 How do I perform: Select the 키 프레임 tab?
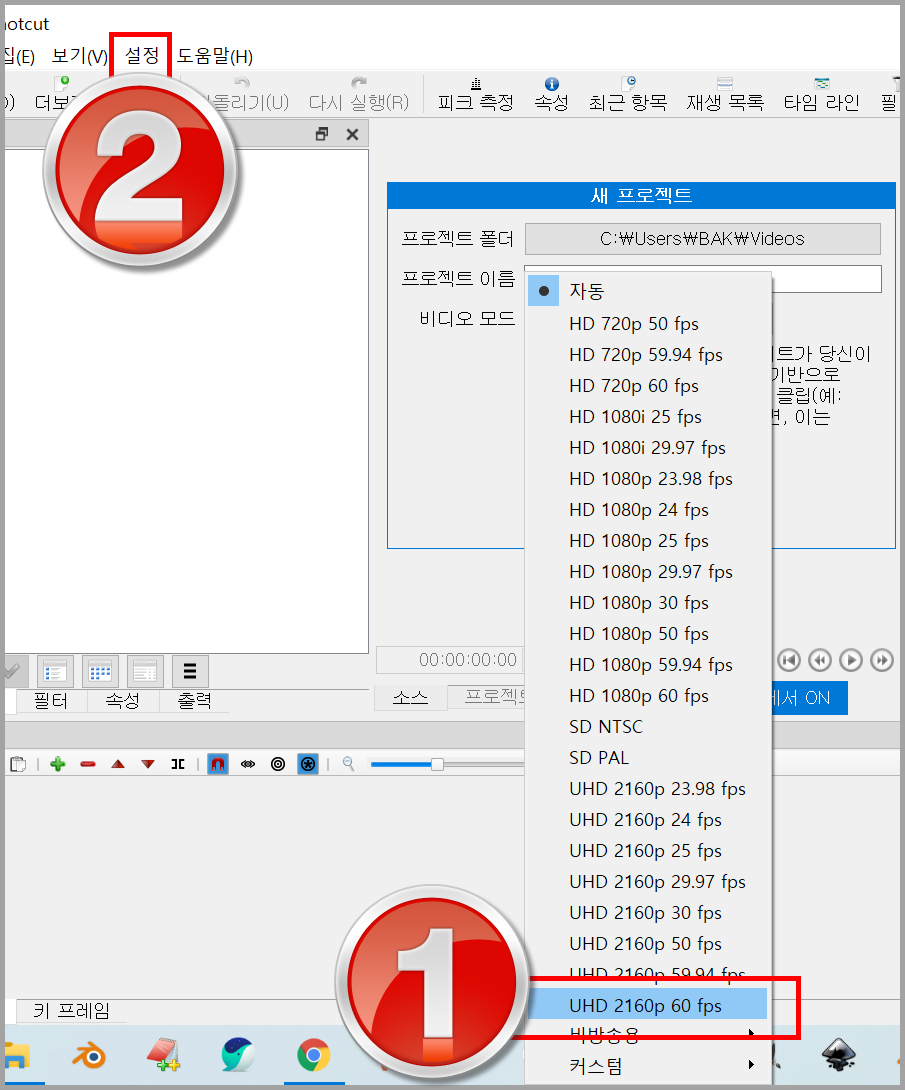click(71, 1011)
